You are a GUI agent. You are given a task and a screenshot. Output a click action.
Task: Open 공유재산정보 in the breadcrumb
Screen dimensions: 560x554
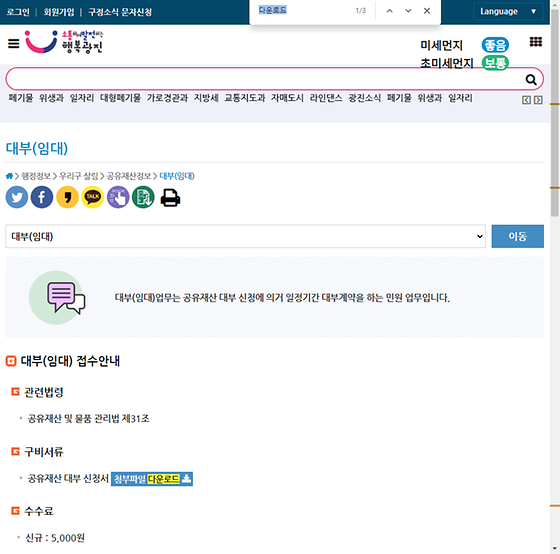click(129, 176)
